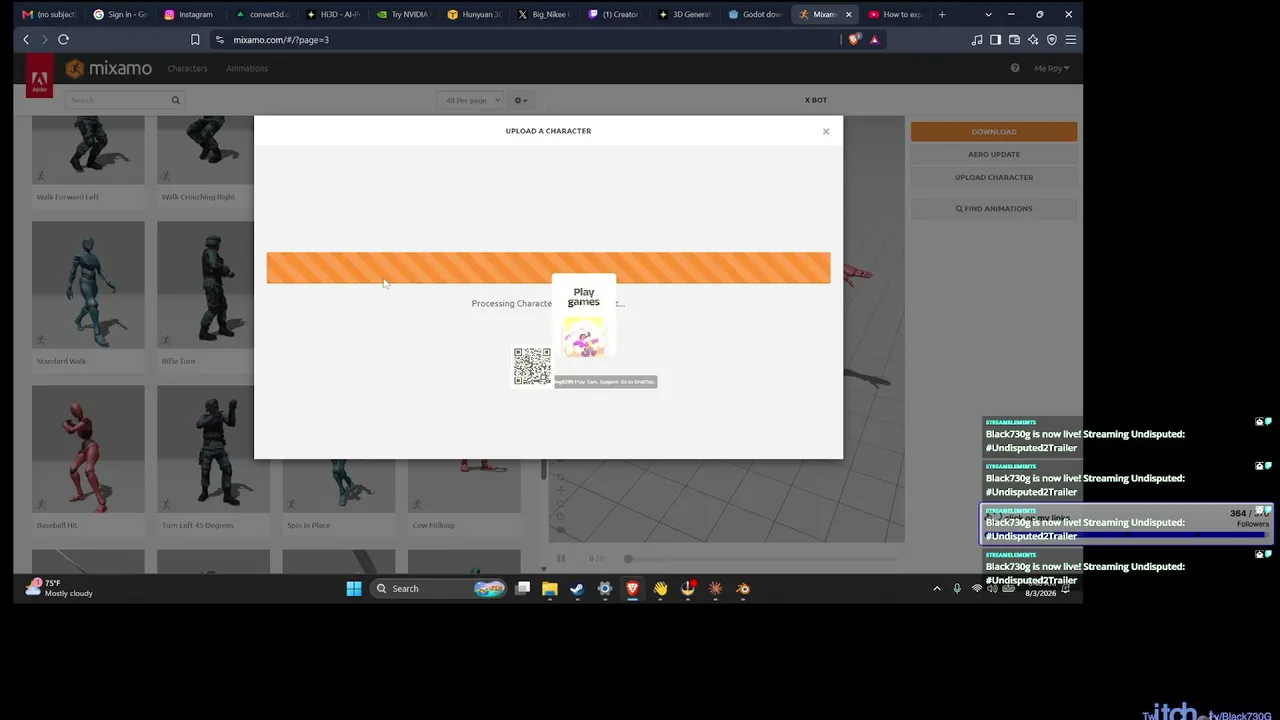Select the Walk Forward Left animation thumbnail

click(x=88, y=150)
